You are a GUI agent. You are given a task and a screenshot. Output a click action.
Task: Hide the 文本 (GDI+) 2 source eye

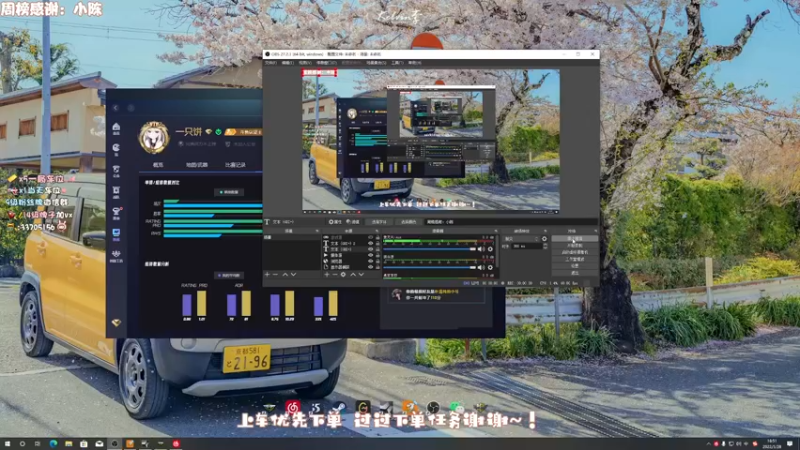coord(370,243)
